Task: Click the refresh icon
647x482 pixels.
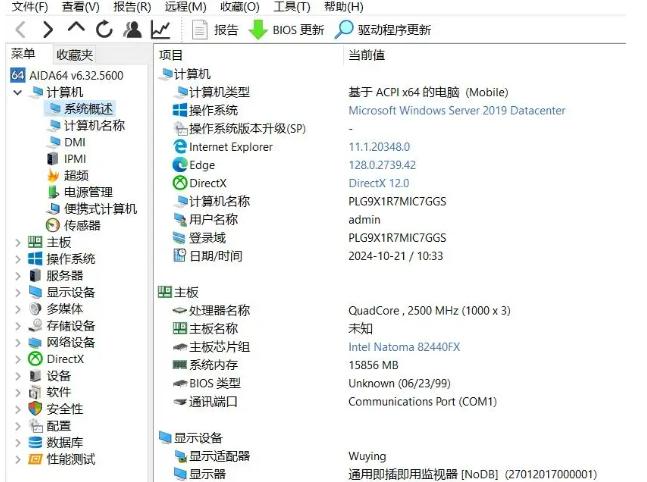Action: coord(104,30)
